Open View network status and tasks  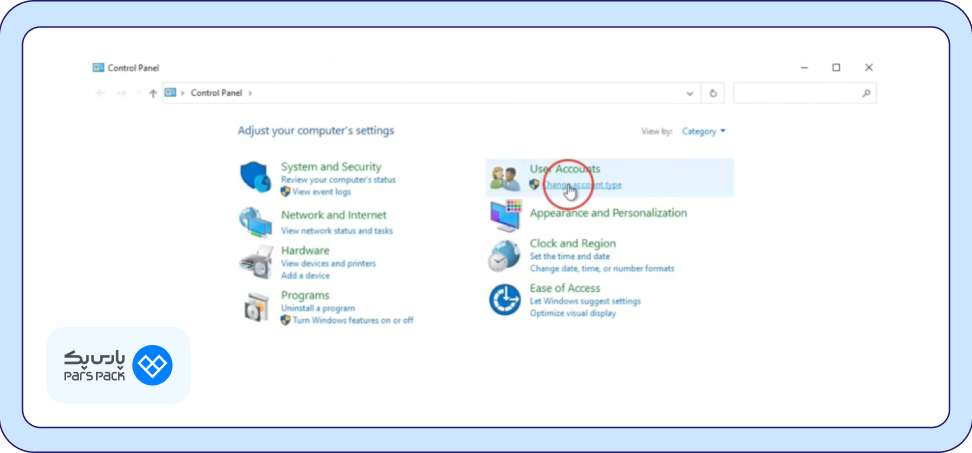pyautogui.click(x=337, y=230)
